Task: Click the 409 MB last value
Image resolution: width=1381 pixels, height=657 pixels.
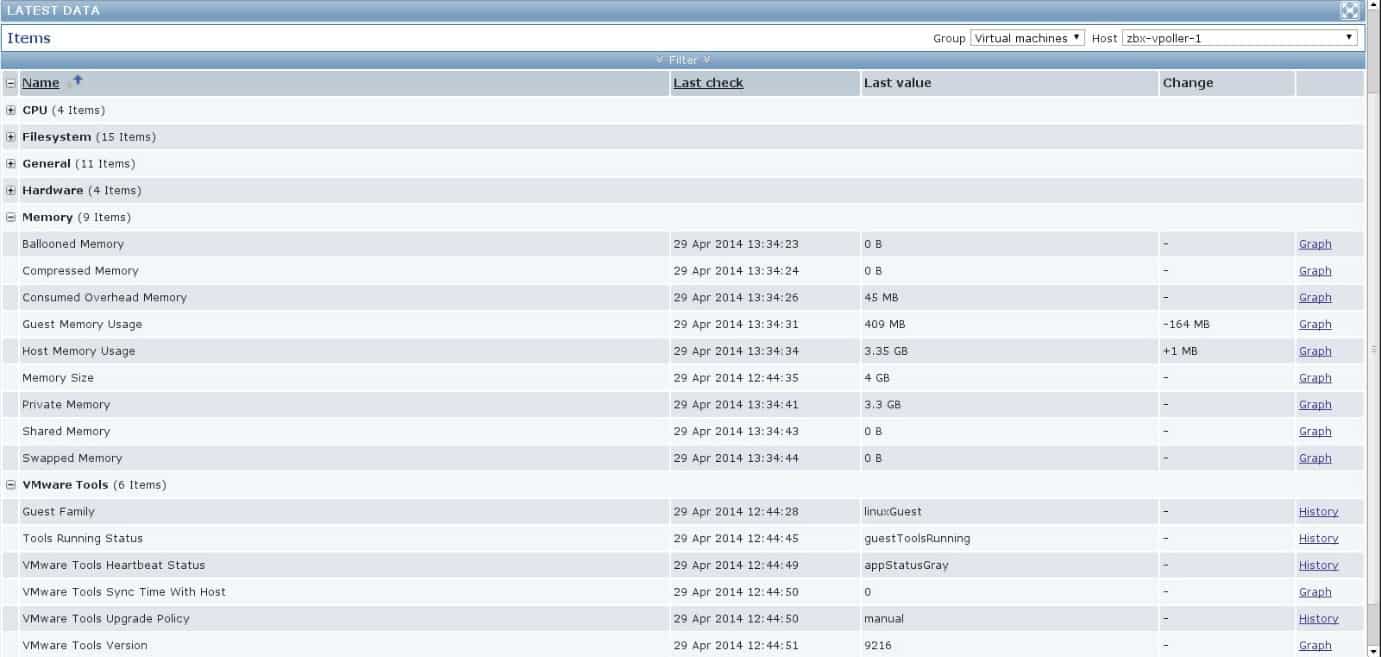Action: pos(885,325)
